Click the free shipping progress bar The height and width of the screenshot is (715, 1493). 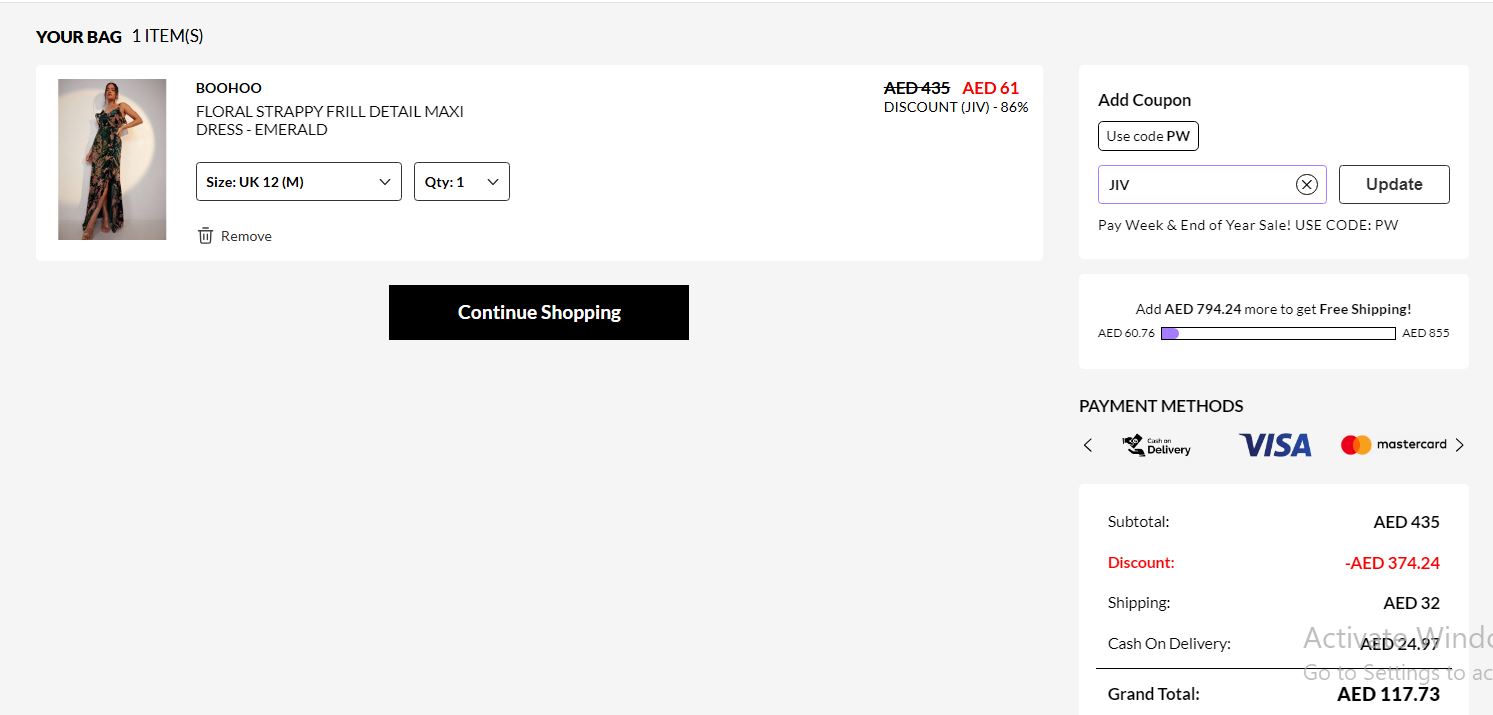(1277, 332)
